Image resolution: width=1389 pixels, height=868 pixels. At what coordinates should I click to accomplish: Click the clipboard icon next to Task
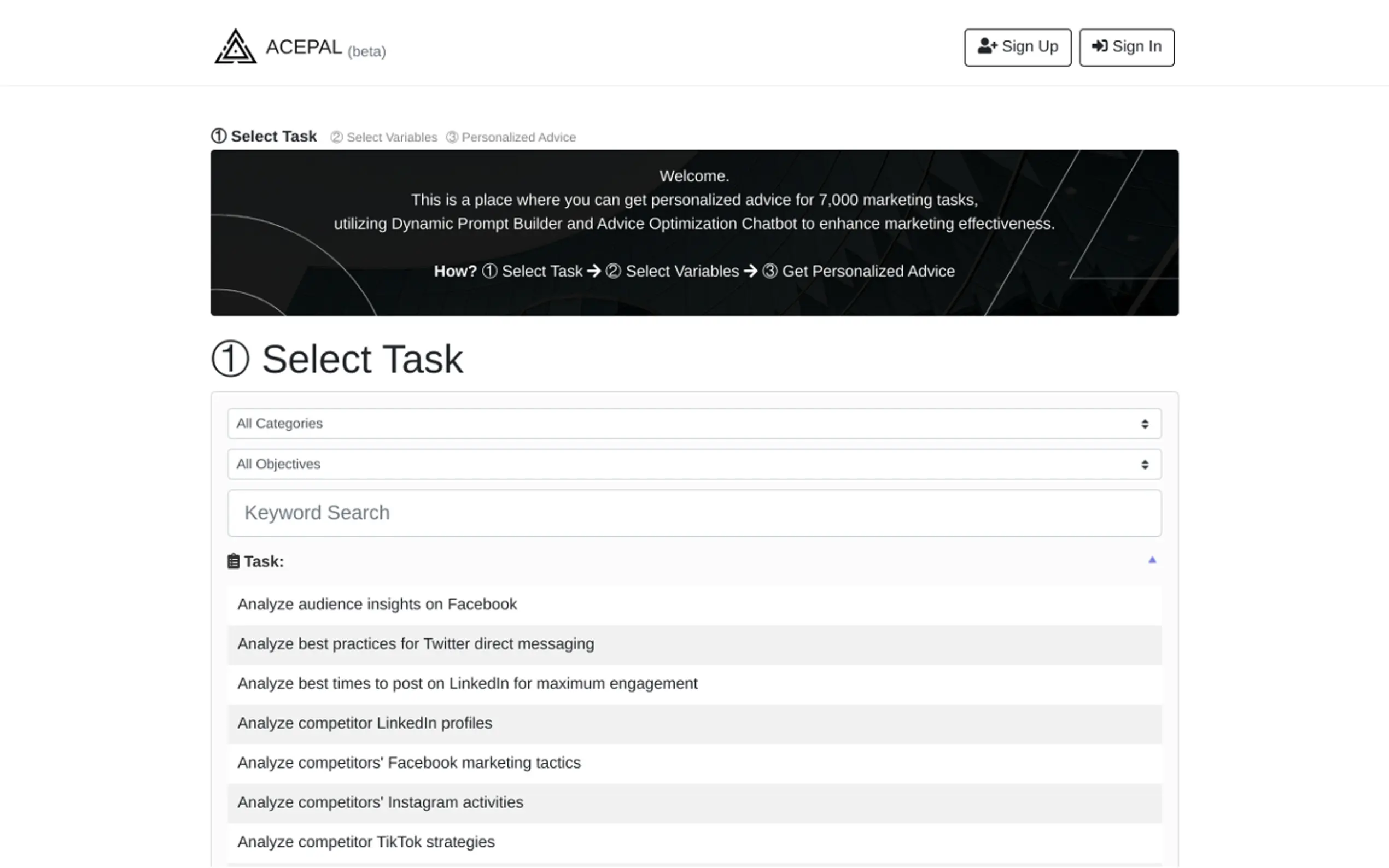(x=233, y=561)
